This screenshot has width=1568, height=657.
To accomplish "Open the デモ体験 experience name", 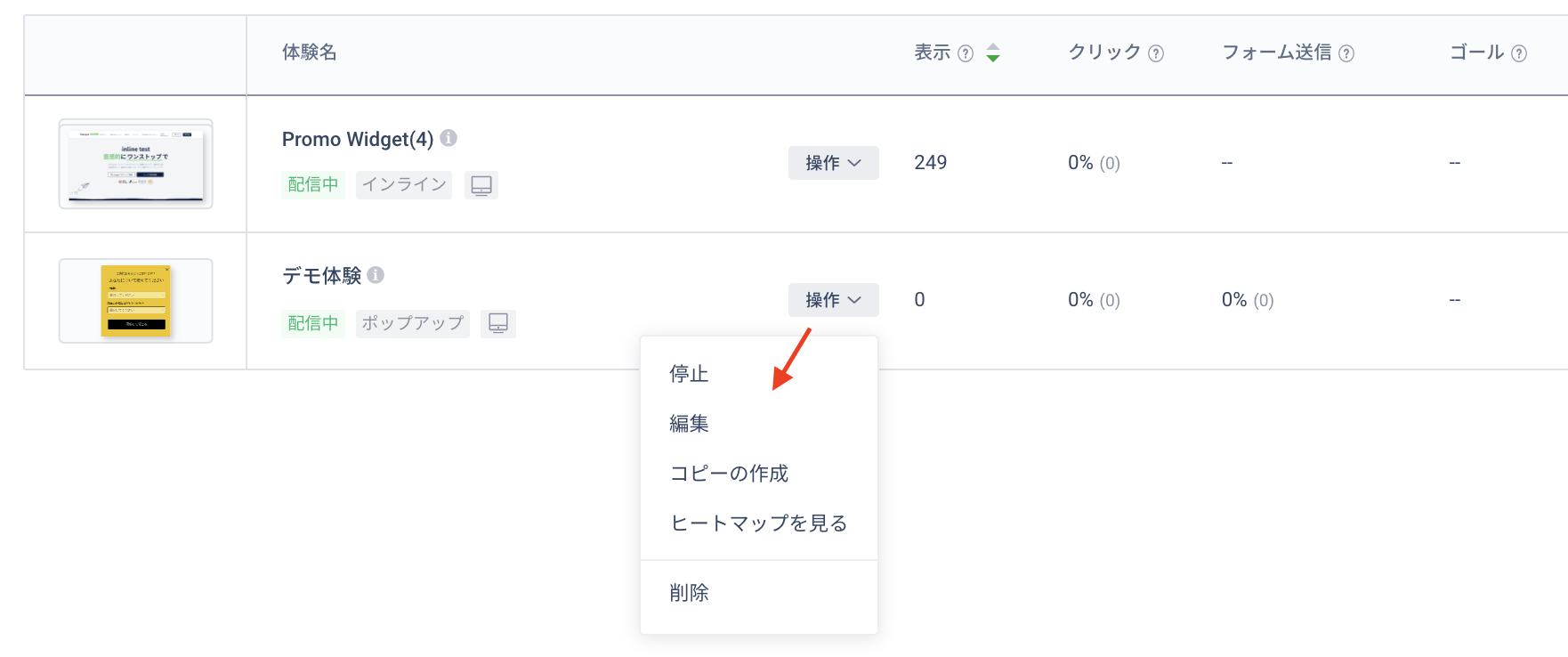I will pos(322,276).
